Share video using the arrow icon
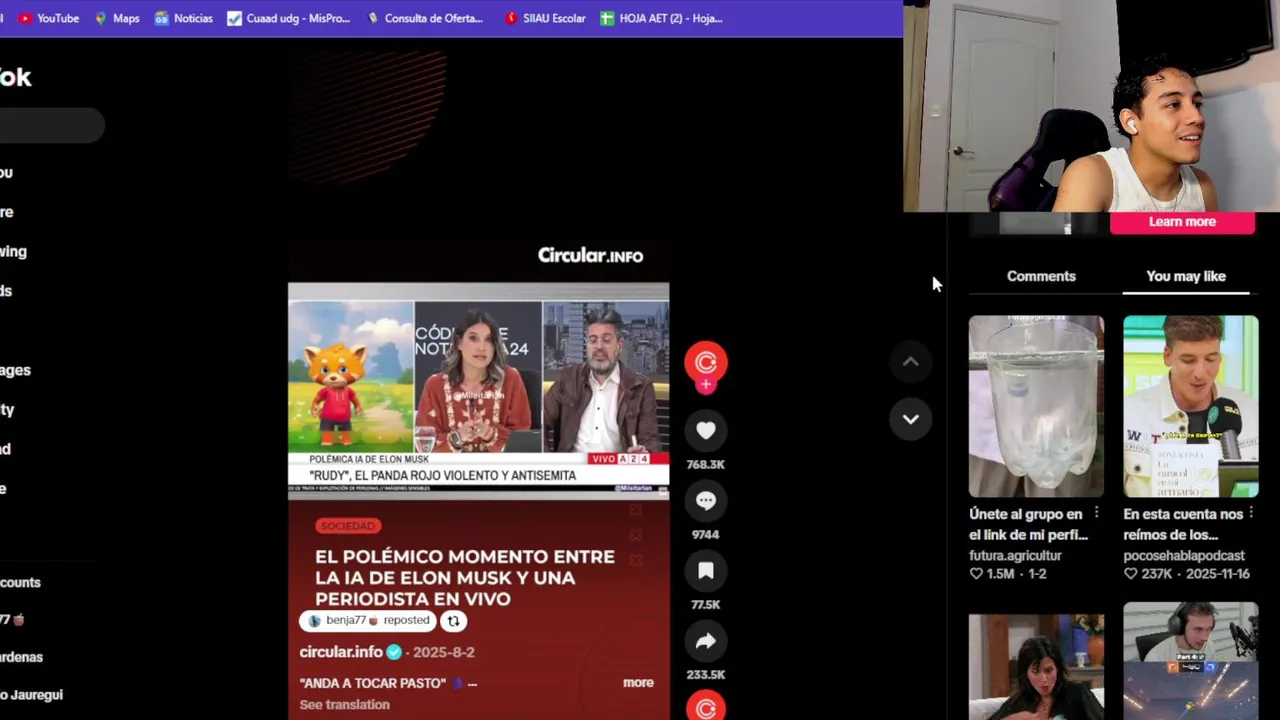This screenshot has height=720, width=1280. point(706,641)
